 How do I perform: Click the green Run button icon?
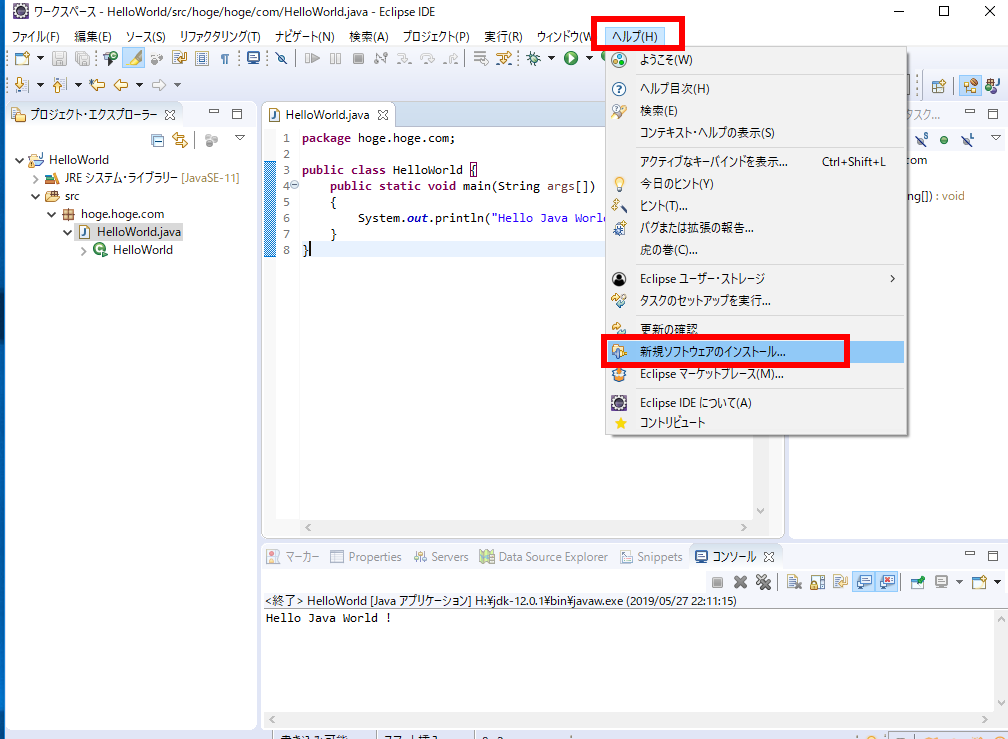[x=571, y=58]
